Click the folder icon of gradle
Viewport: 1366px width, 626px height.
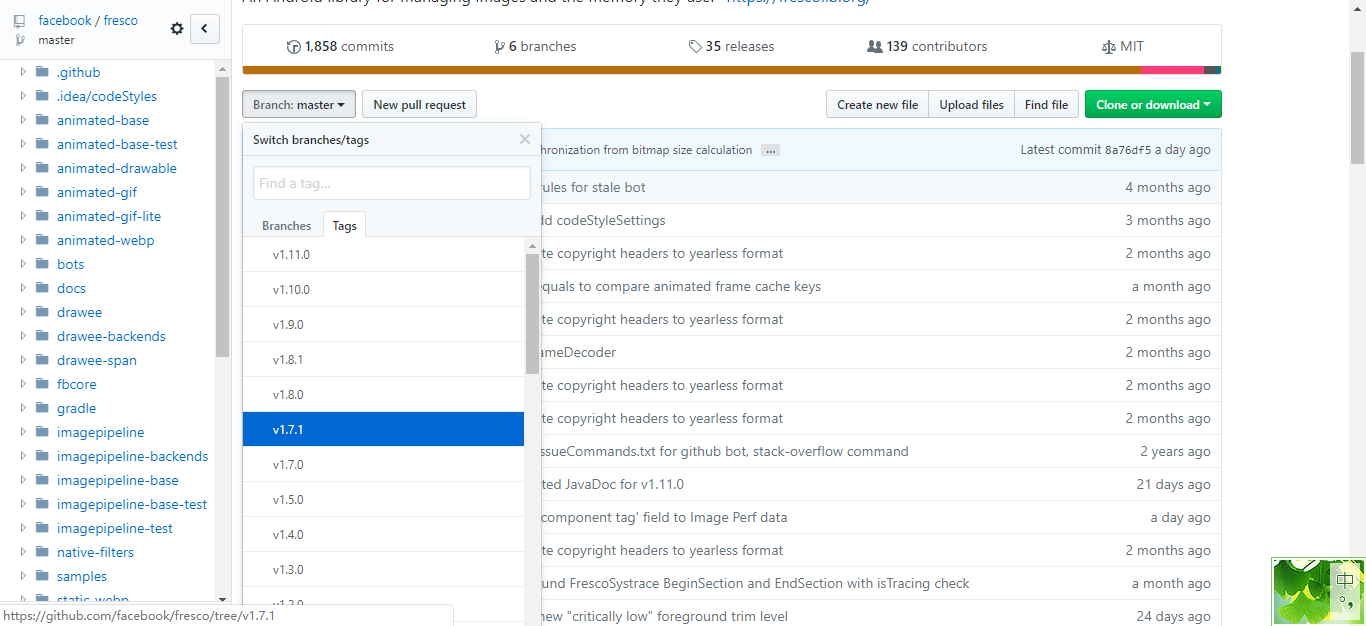tap(42, 408)
